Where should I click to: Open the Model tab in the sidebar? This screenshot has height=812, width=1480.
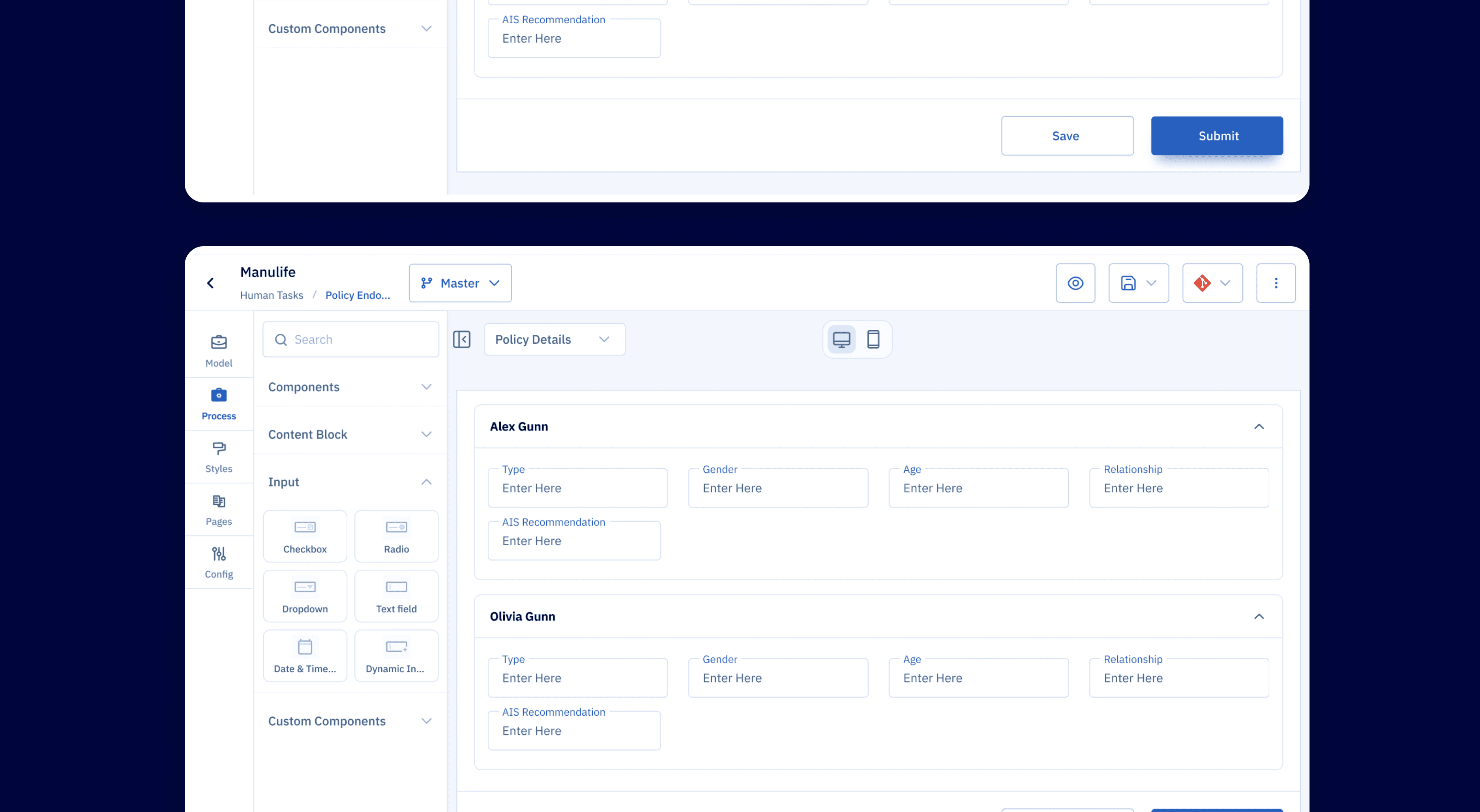tap(219, 351)
